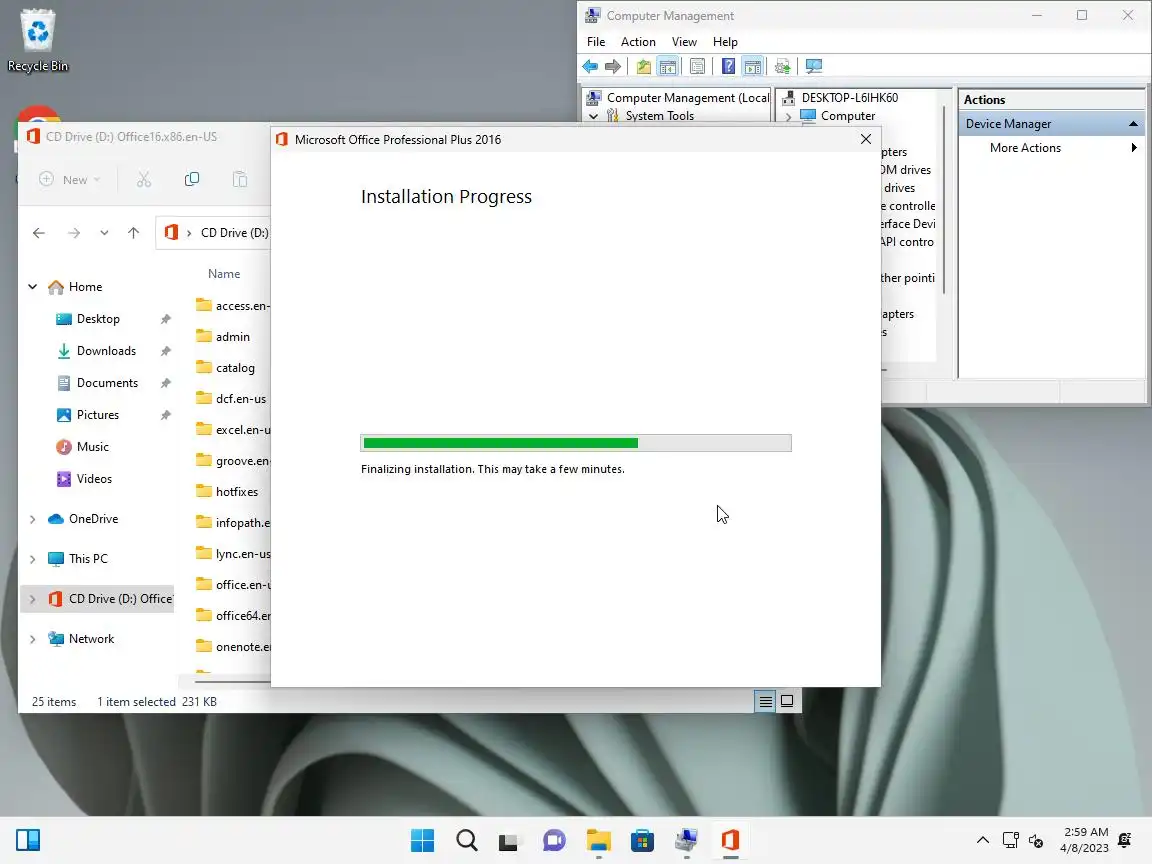Expand OneDrive in navigation pane

pyautogui.click(x=32, y=519)
